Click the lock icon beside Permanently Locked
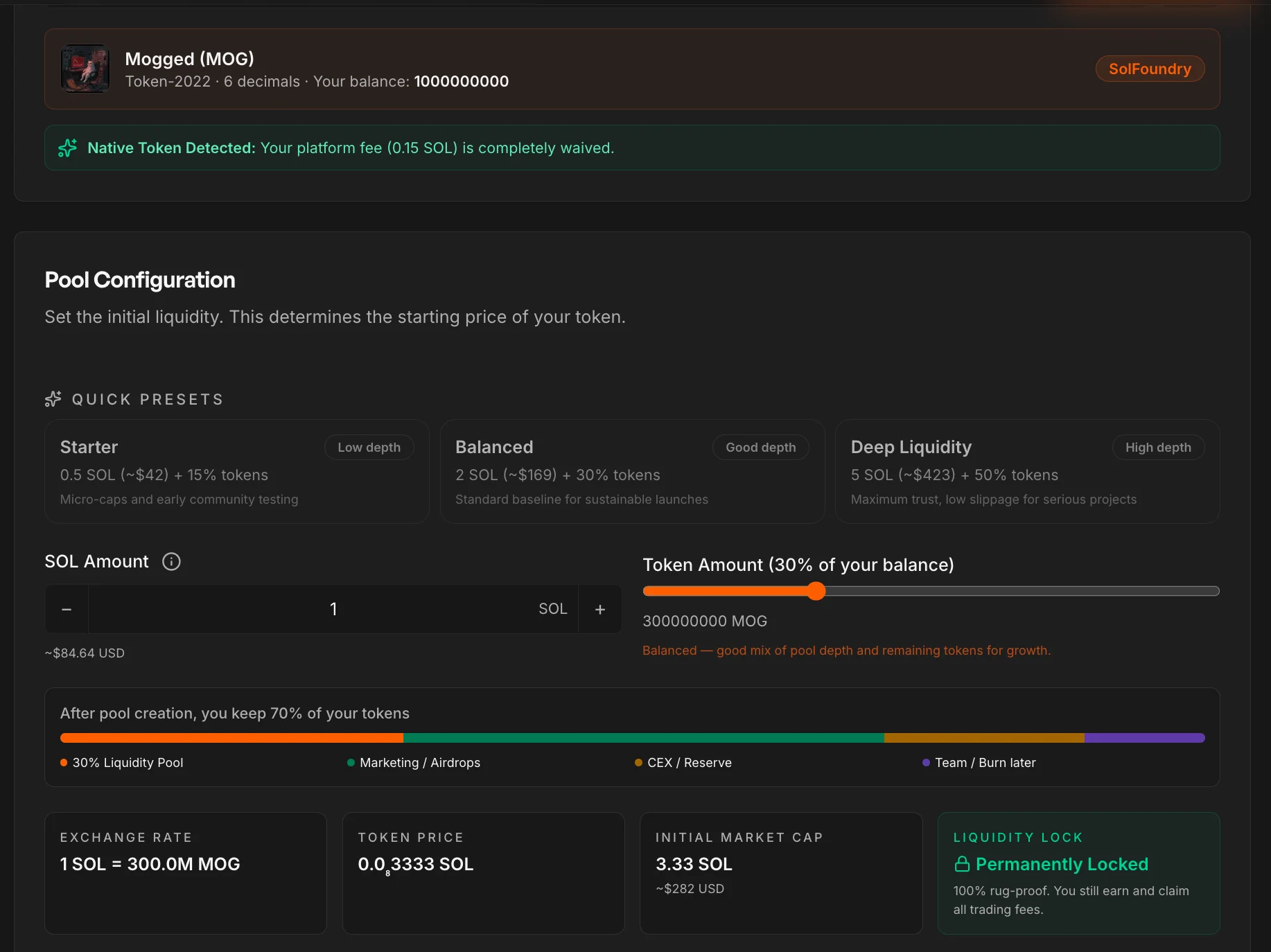The width and height of the screenshot is (1271, 952). pos(962,864)
